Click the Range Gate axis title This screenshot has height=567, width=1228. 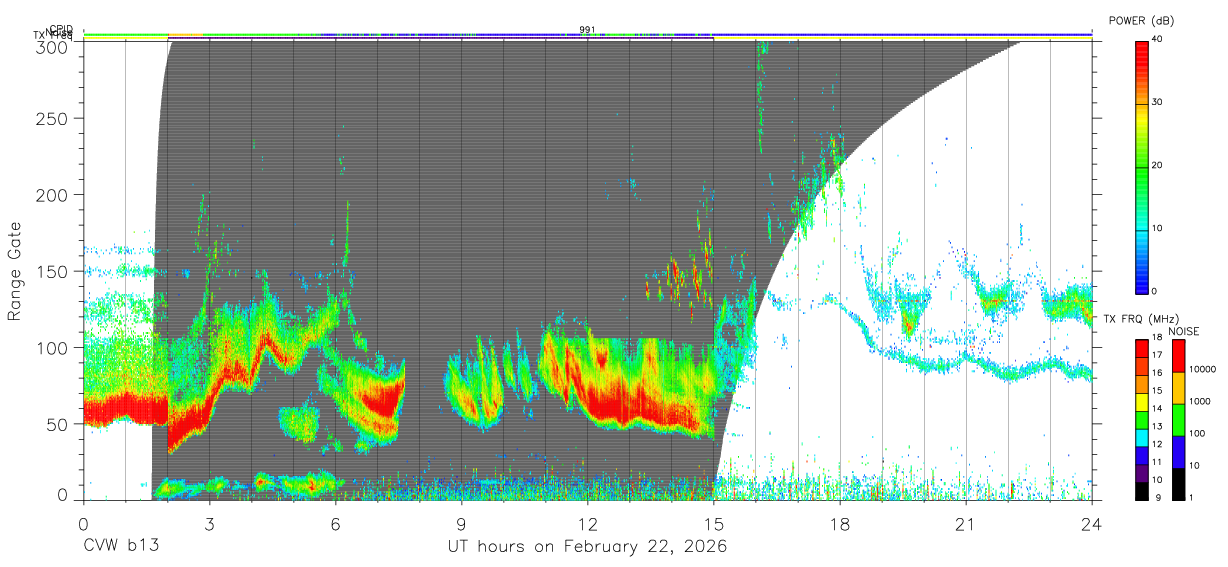[x=16, y=272]
